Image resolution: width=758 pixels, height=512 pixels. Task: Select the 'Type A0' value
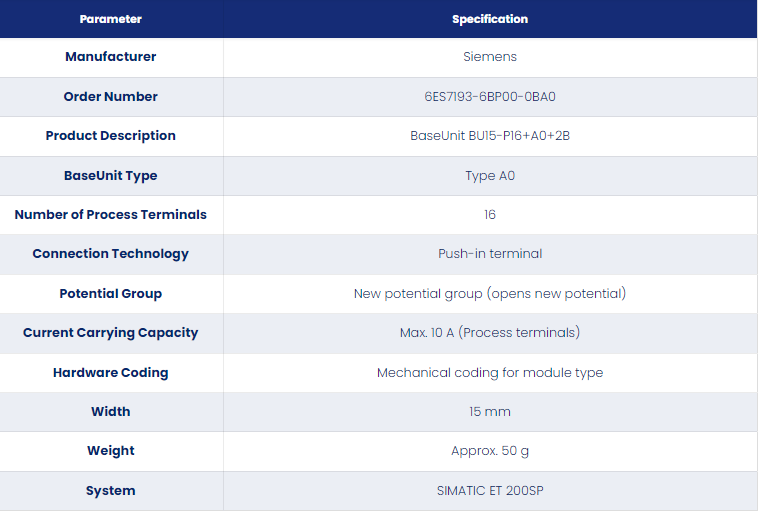(490, 175)
